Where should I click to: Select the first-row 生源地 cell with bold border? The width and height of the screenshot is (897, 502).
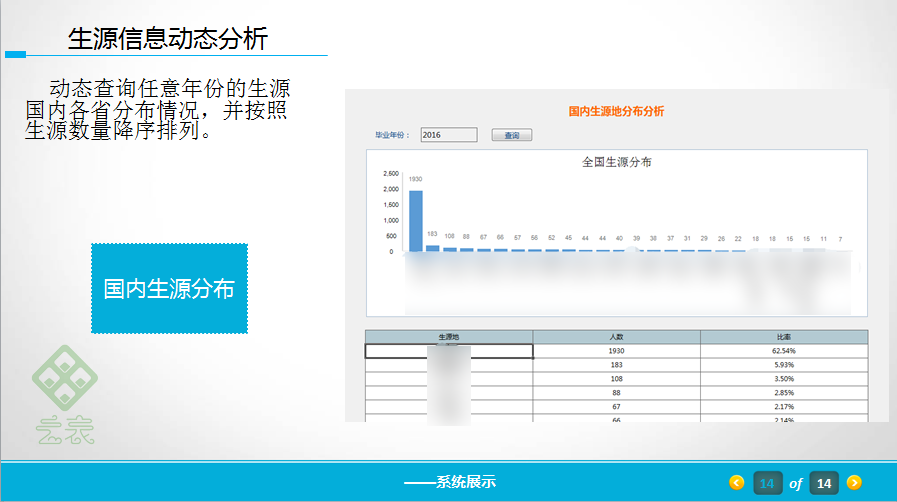point(449,351)
